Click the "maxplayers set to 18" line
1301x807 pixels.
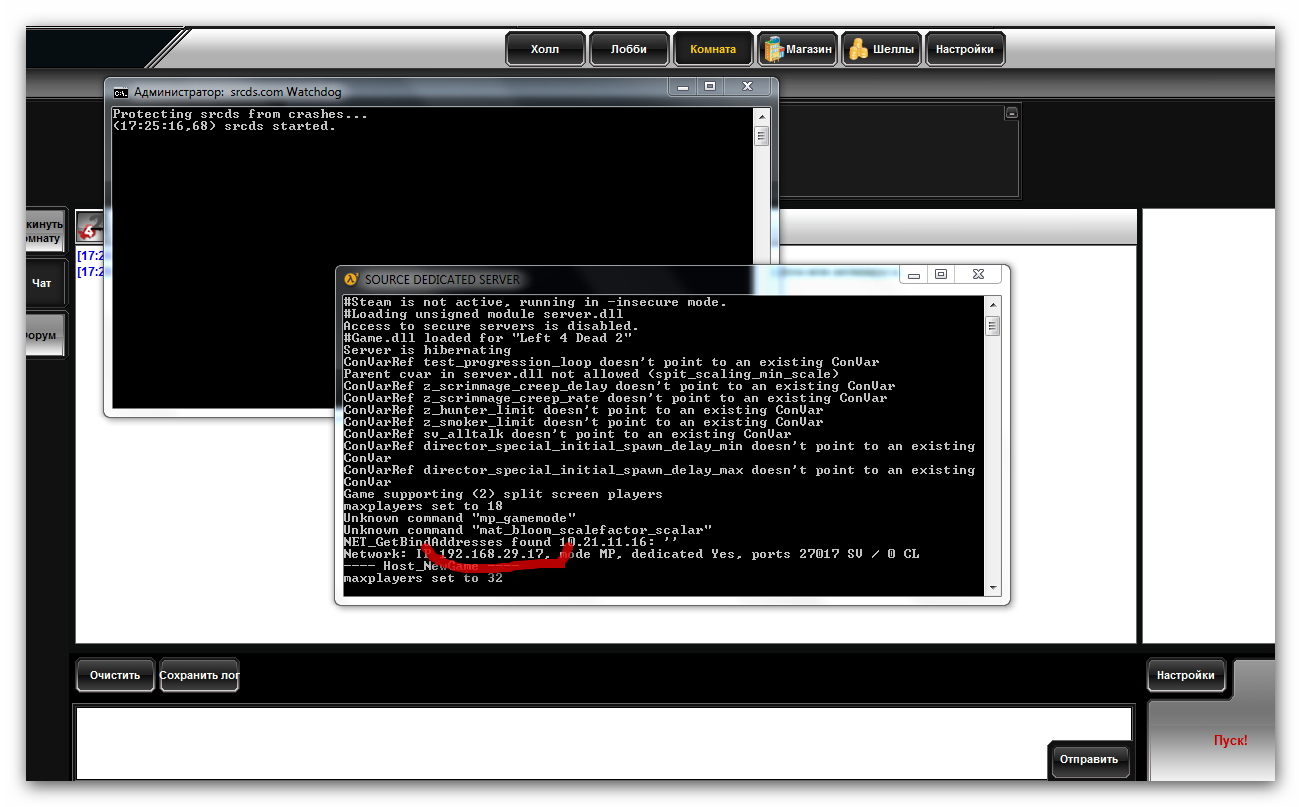tap(423, 506)
